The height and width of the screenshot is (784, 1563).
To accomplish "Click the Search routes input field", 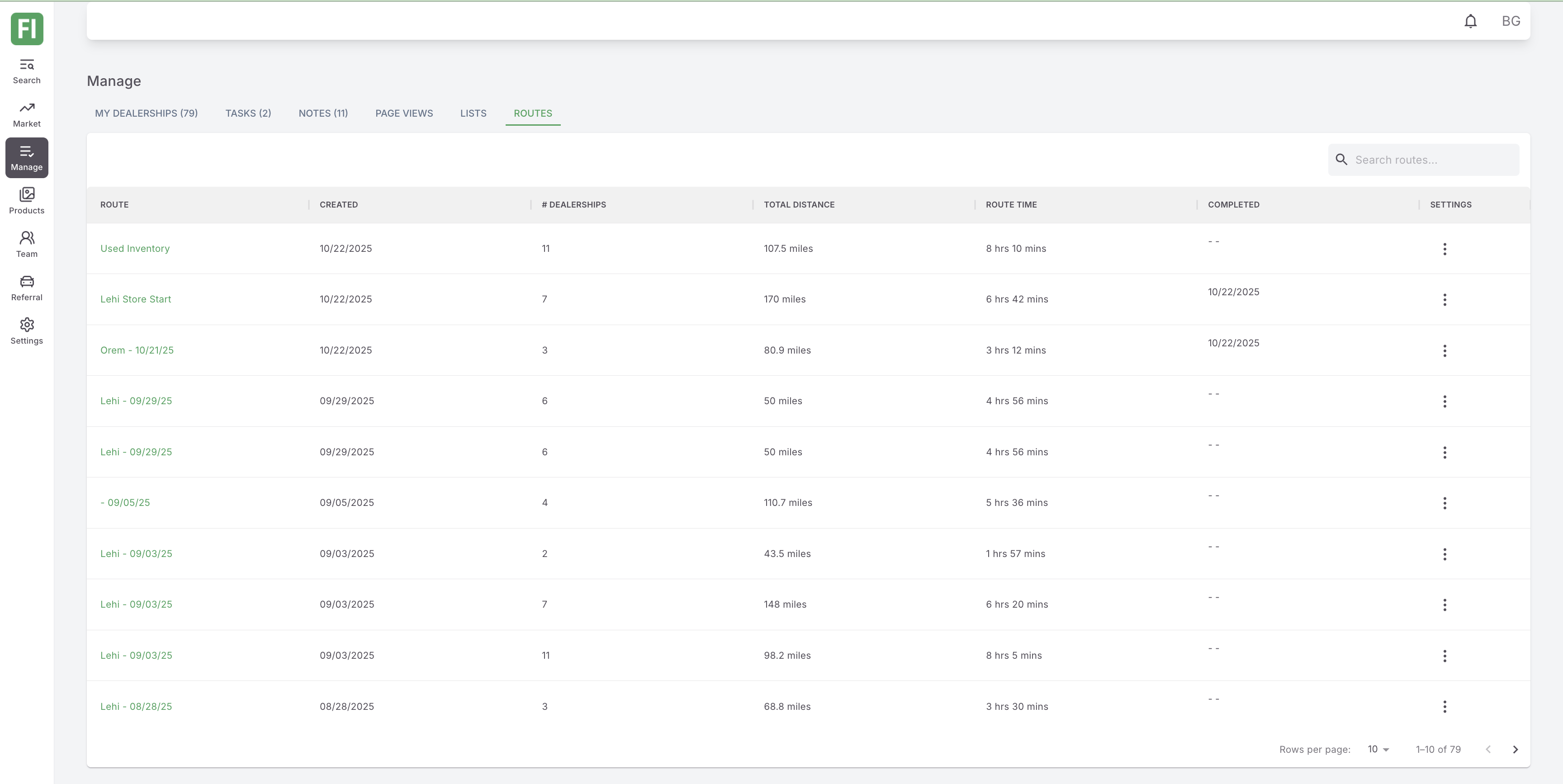I will (1432, 160).
